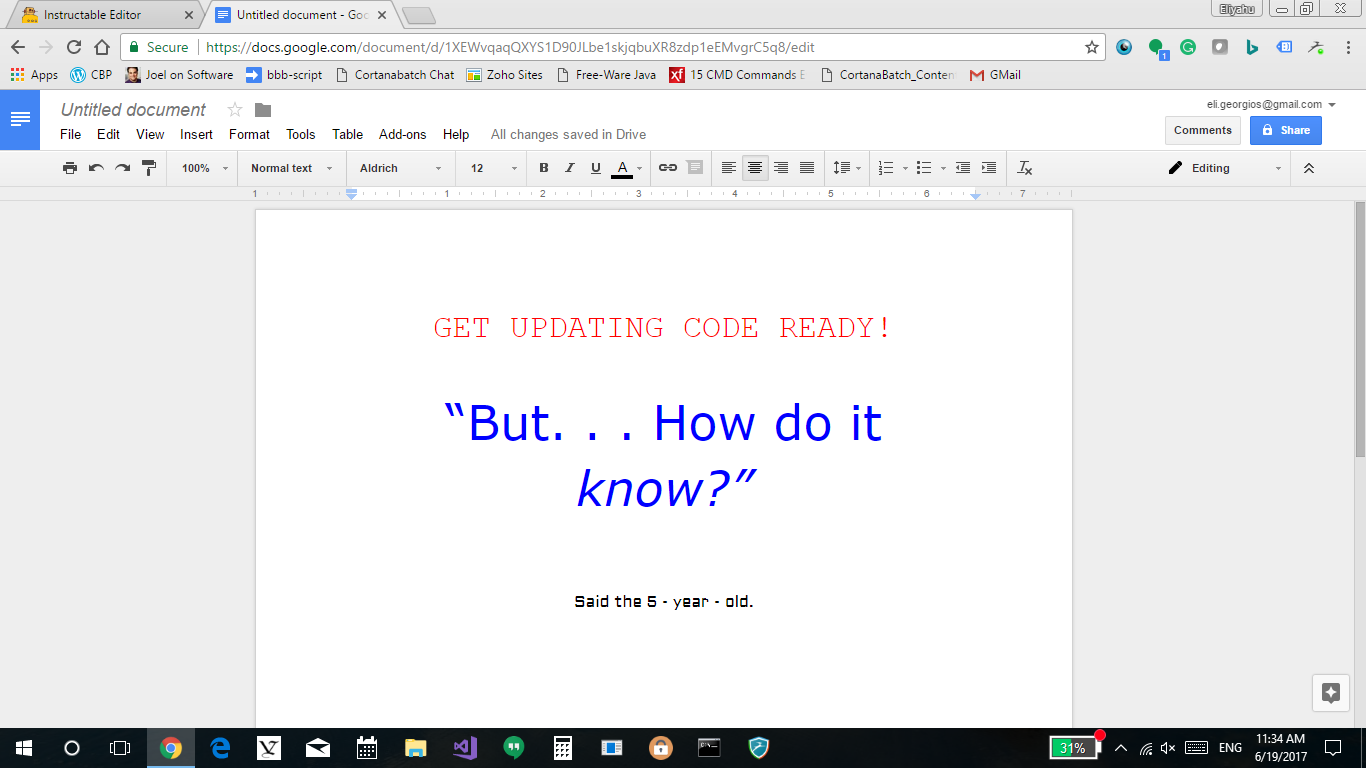Align text to the left

tap(729, 168)
